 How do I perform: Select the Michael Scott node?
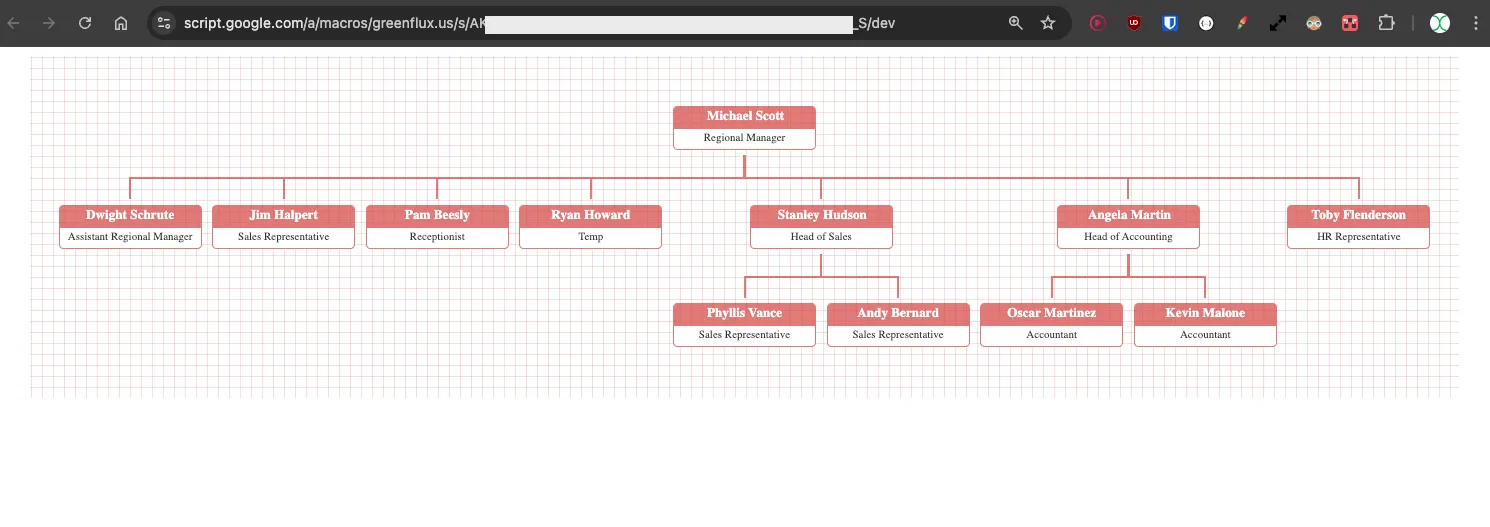click(744, 127)
